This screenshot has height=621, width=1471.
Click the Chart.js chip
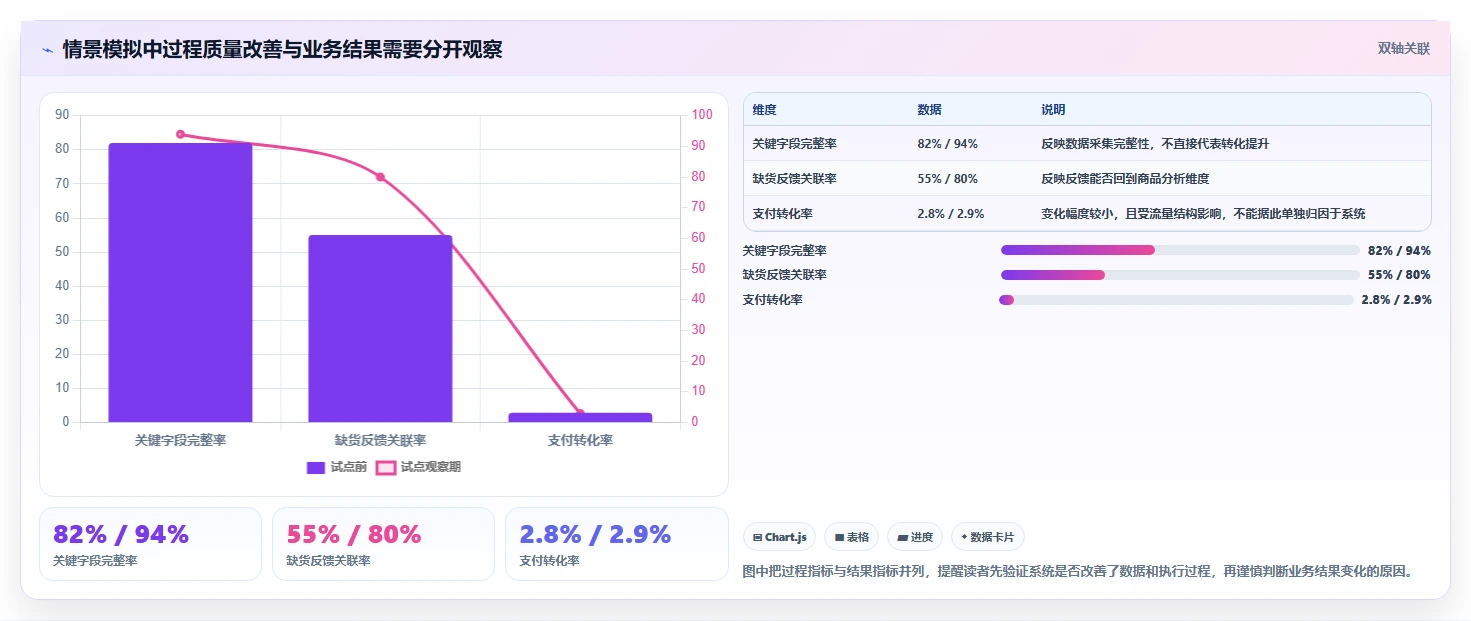coord(780,537)
